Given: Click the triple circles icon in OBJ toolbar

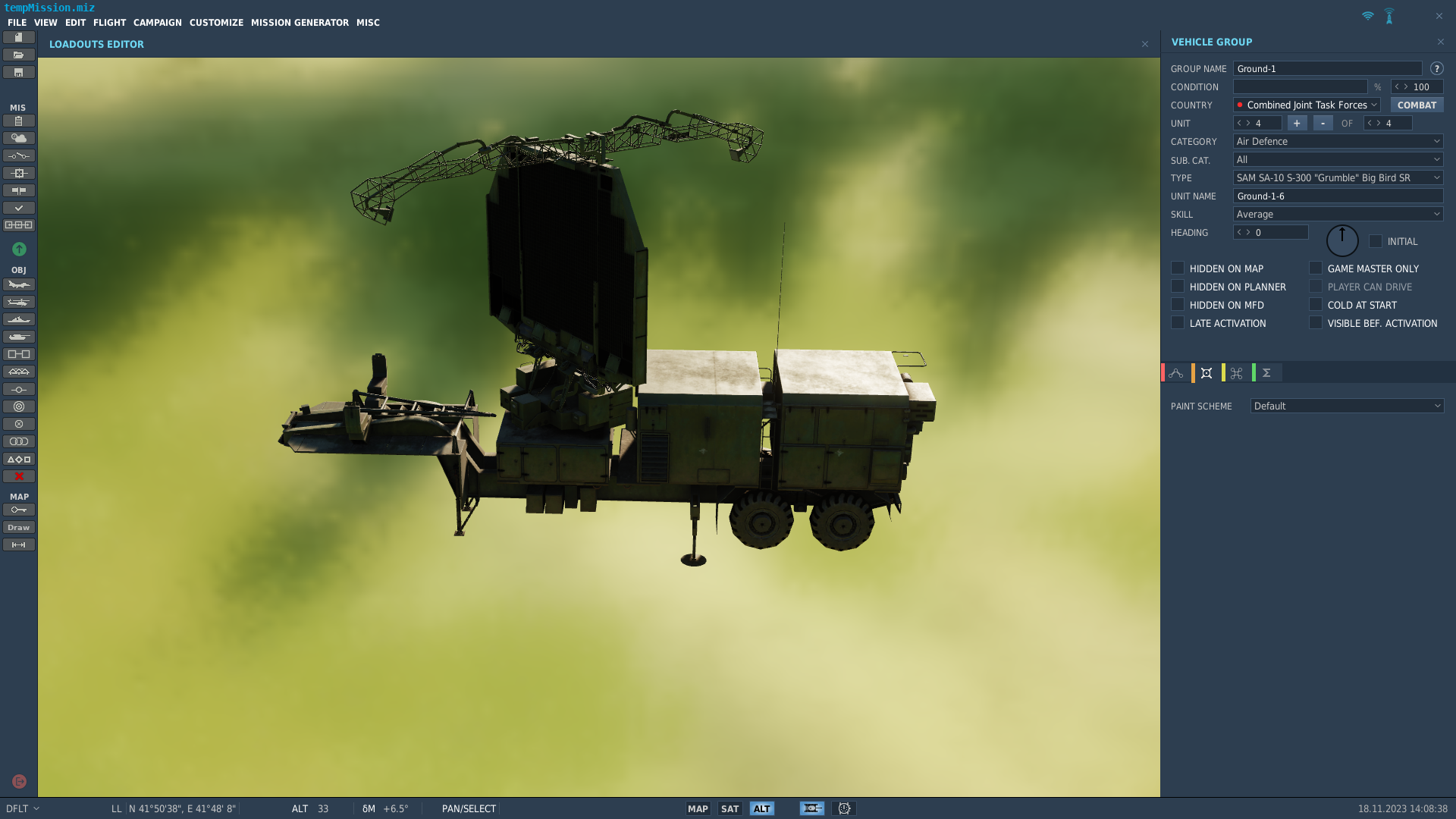Looking at the screenshot, I should [x=19, y=441].
